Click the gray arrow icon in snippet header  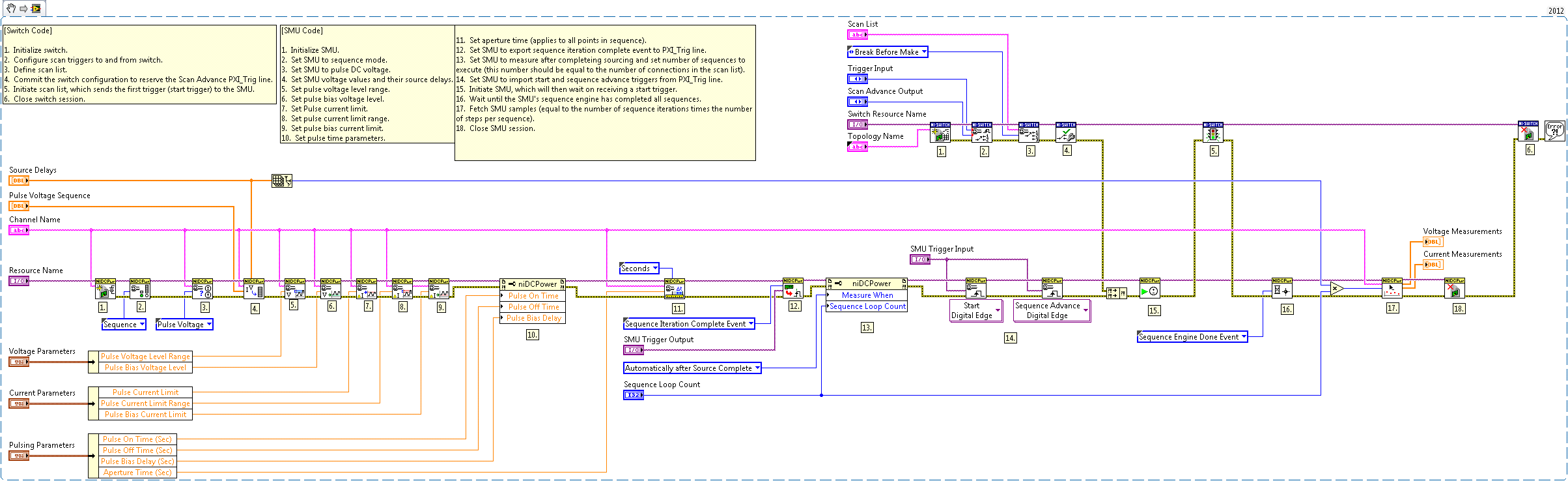(x=23, y=8)
